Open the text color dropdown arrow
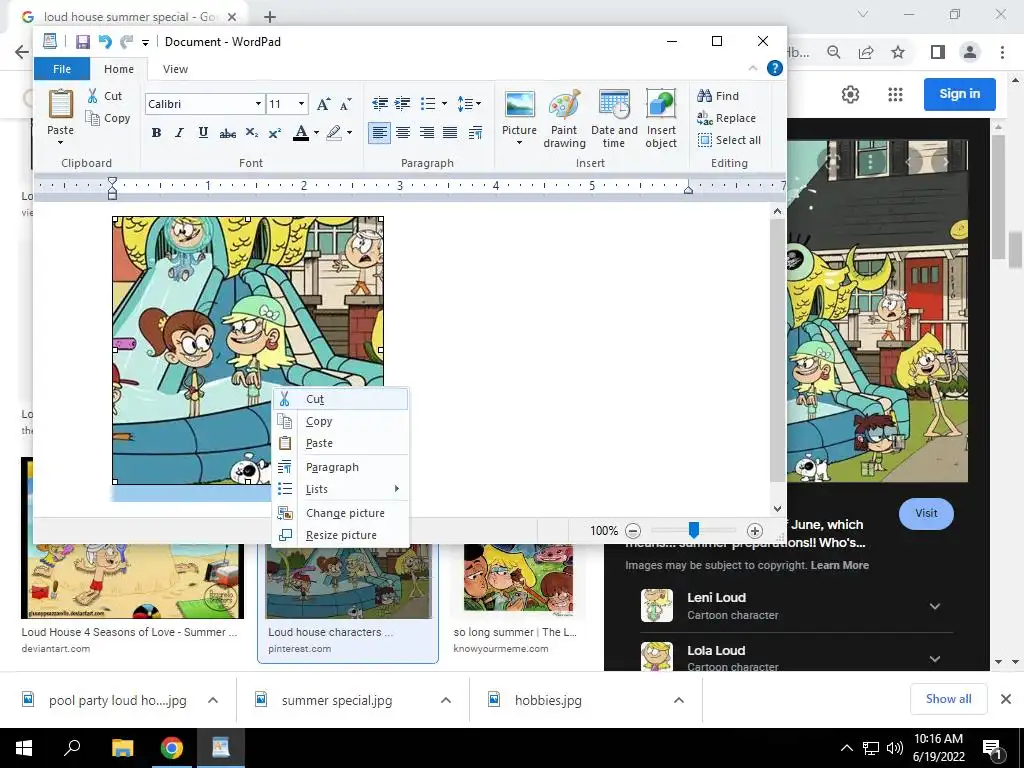The height and width of the screenshot is (768, 1024). point(316,133)
